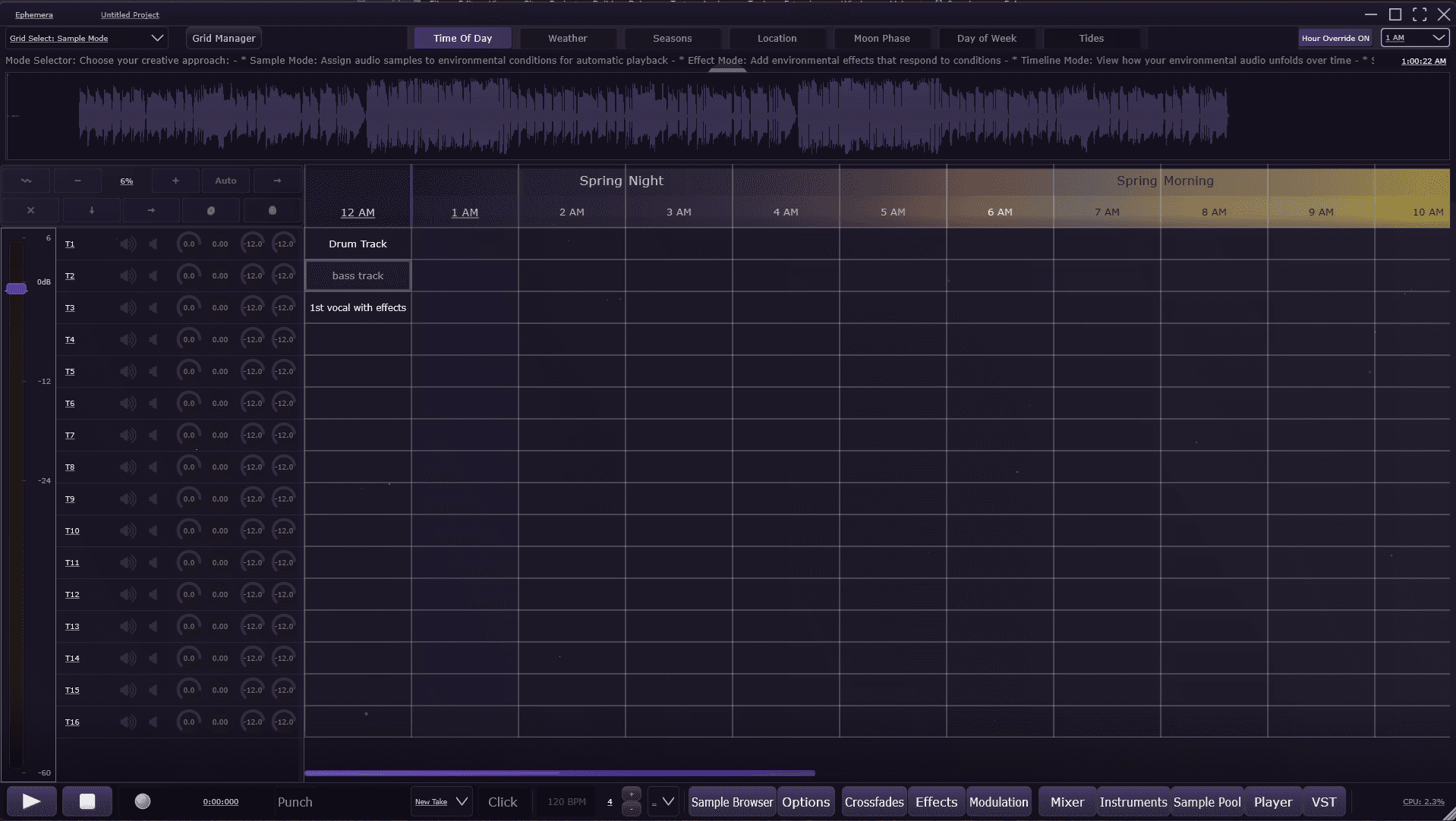Click the master volume fader handle
This screenshot has width=1456, height=821.
(x=16, y=288)
